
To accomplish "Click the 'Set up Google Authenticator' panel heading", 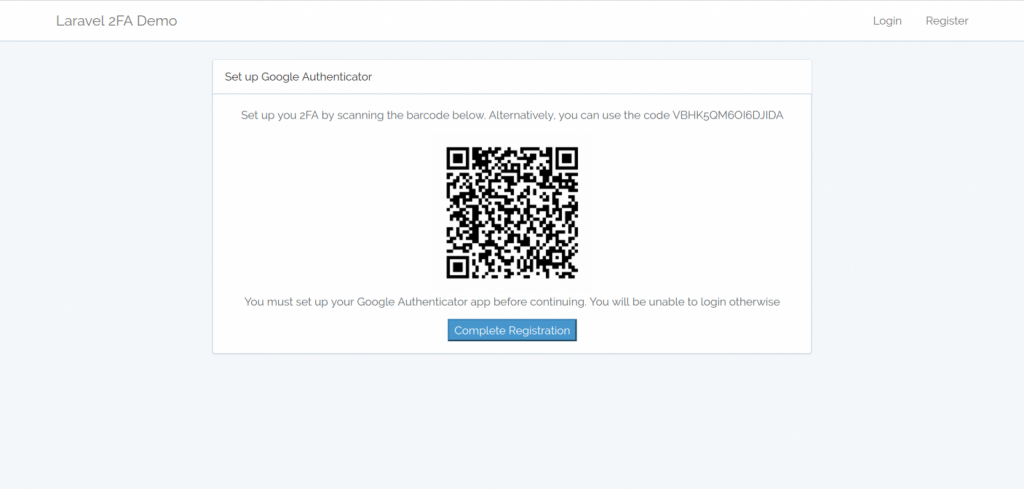I will click(x=298, y=77).
